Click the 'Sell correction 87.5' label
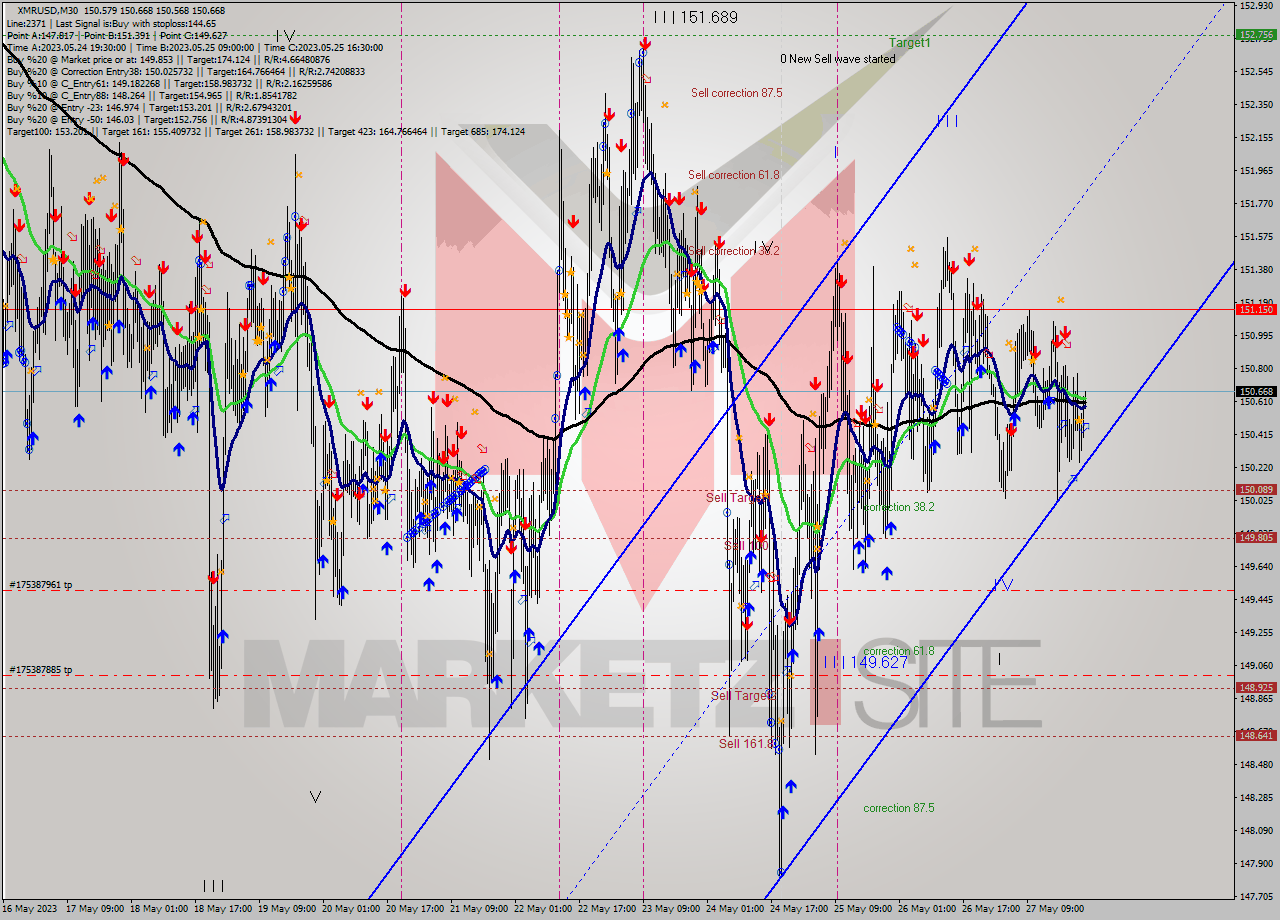Screen dimensions: 1280x920 (x=737, y=93)
